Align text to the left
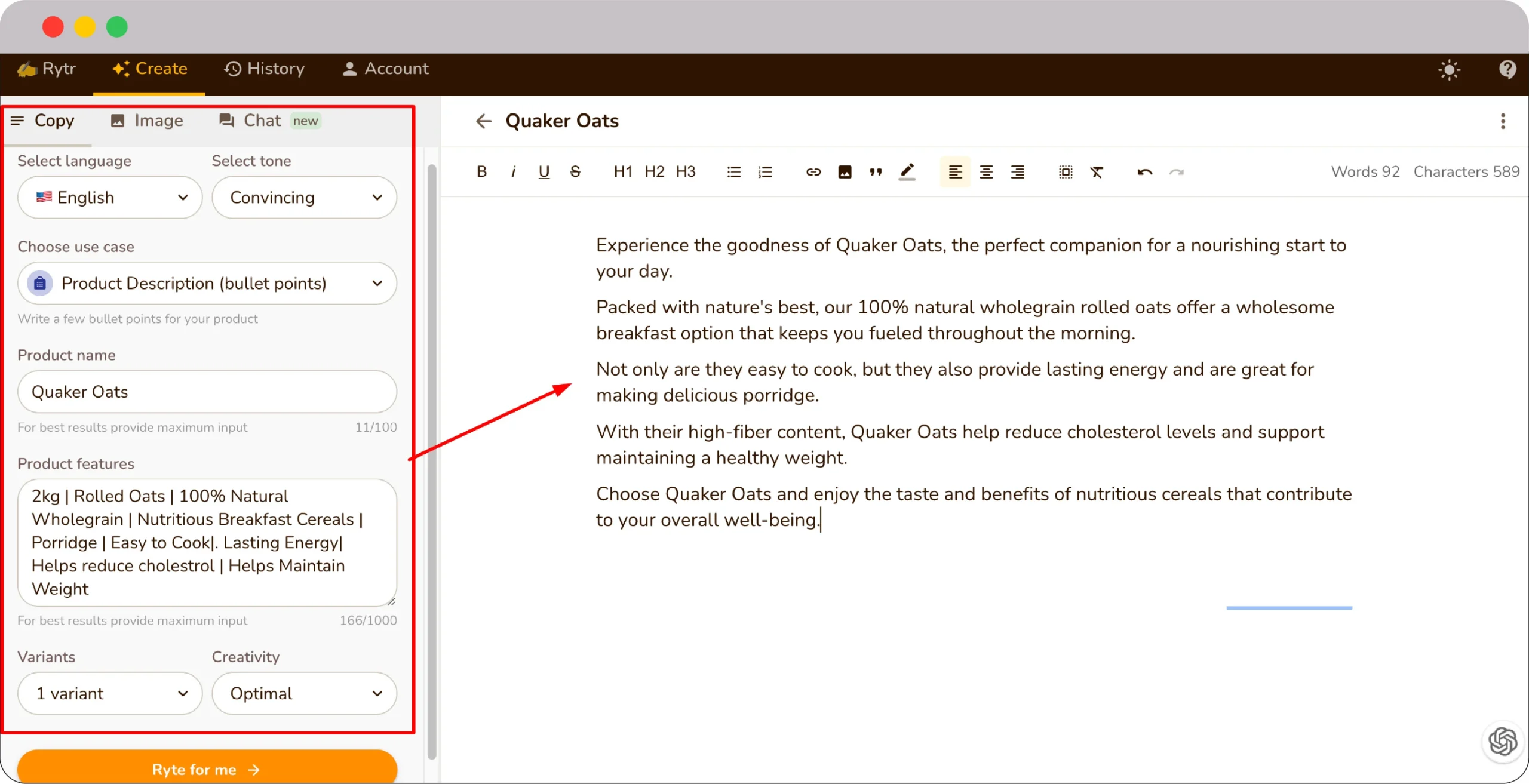This screenshot has width=1529, height=784. (x=955, y=172)
